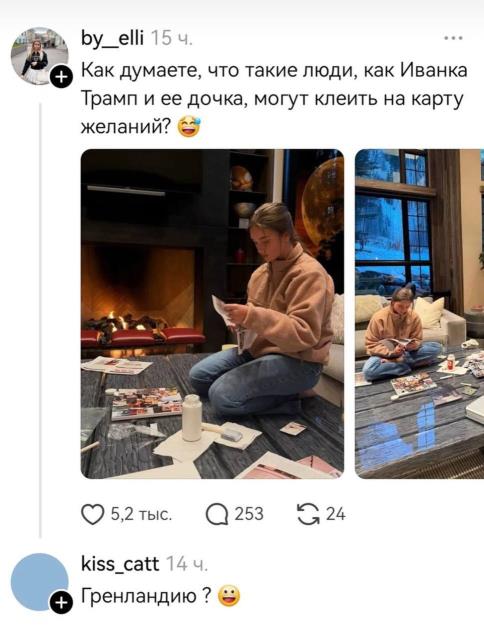Tap the 15 ч. post timestamp
484x640 pixels.
coord(172,39)
